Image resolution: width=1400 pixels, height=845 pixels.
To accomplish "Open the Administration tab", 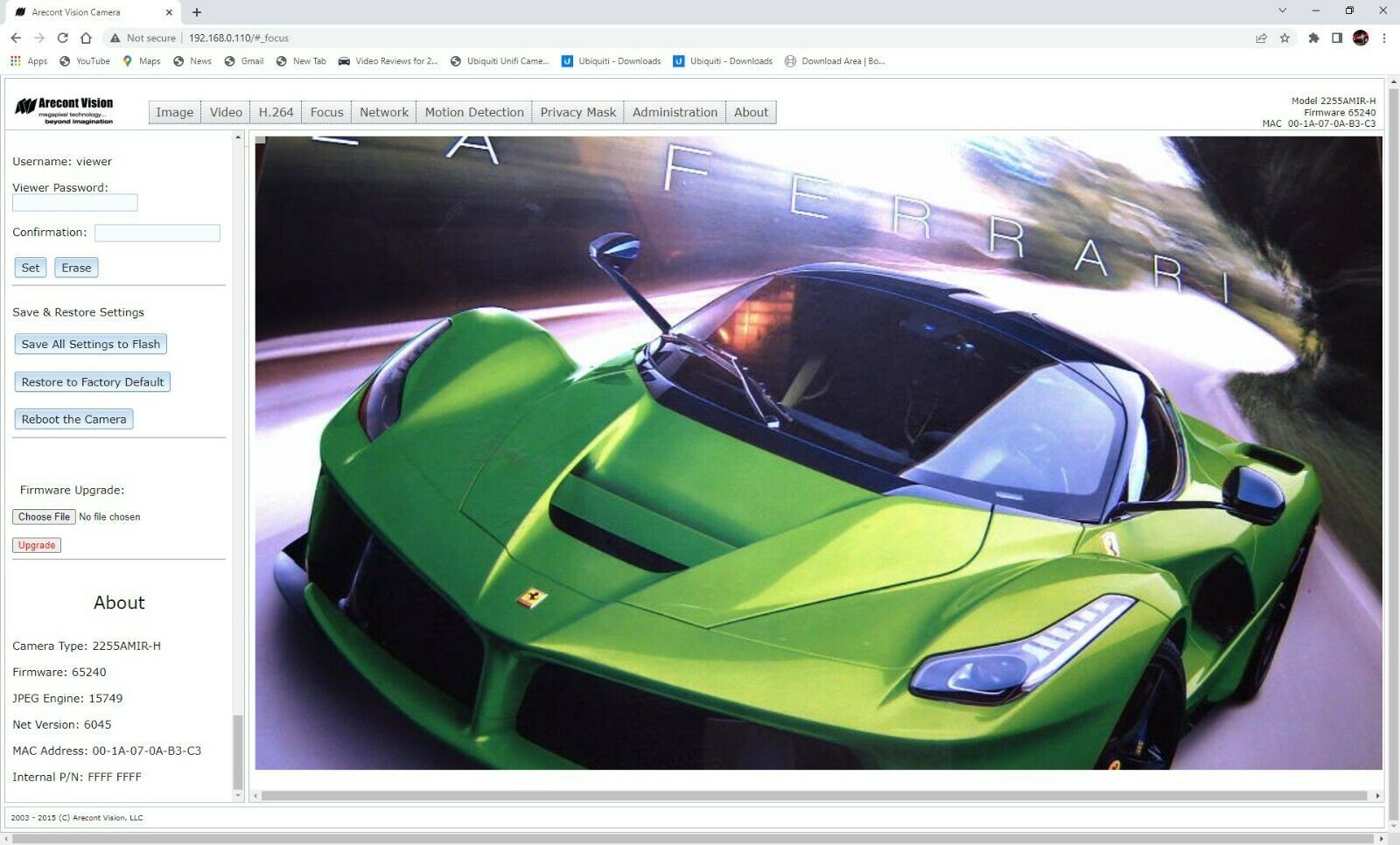I will (675, 112).
